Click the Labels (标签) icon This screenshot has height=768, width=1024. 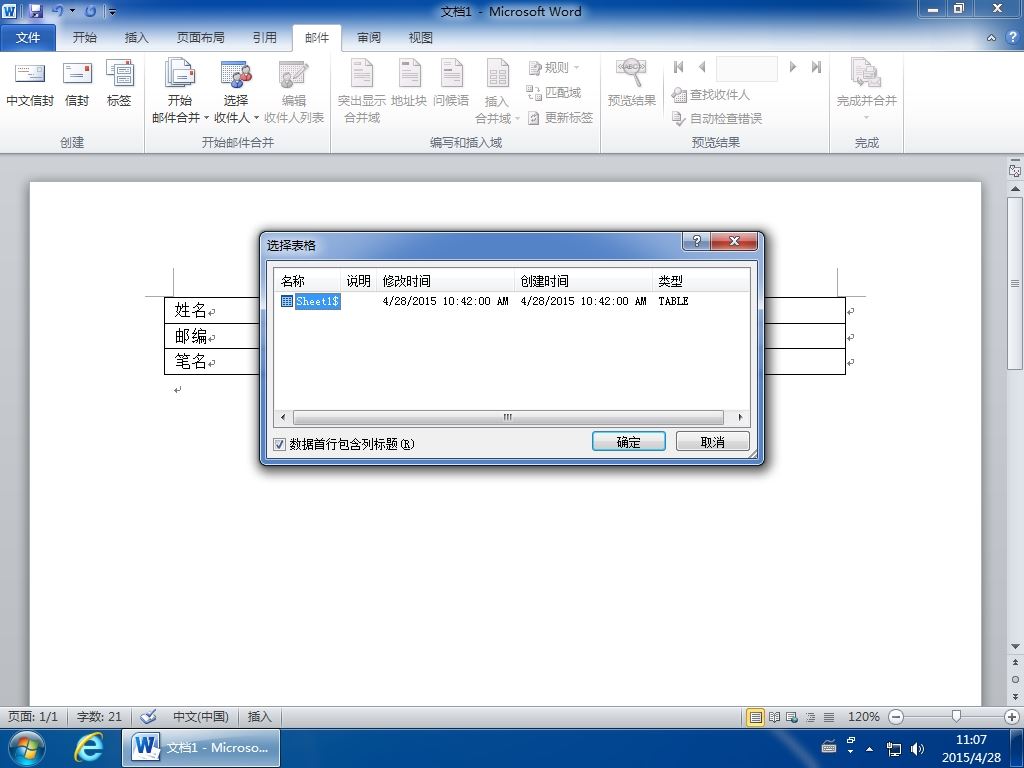(119, 84)
